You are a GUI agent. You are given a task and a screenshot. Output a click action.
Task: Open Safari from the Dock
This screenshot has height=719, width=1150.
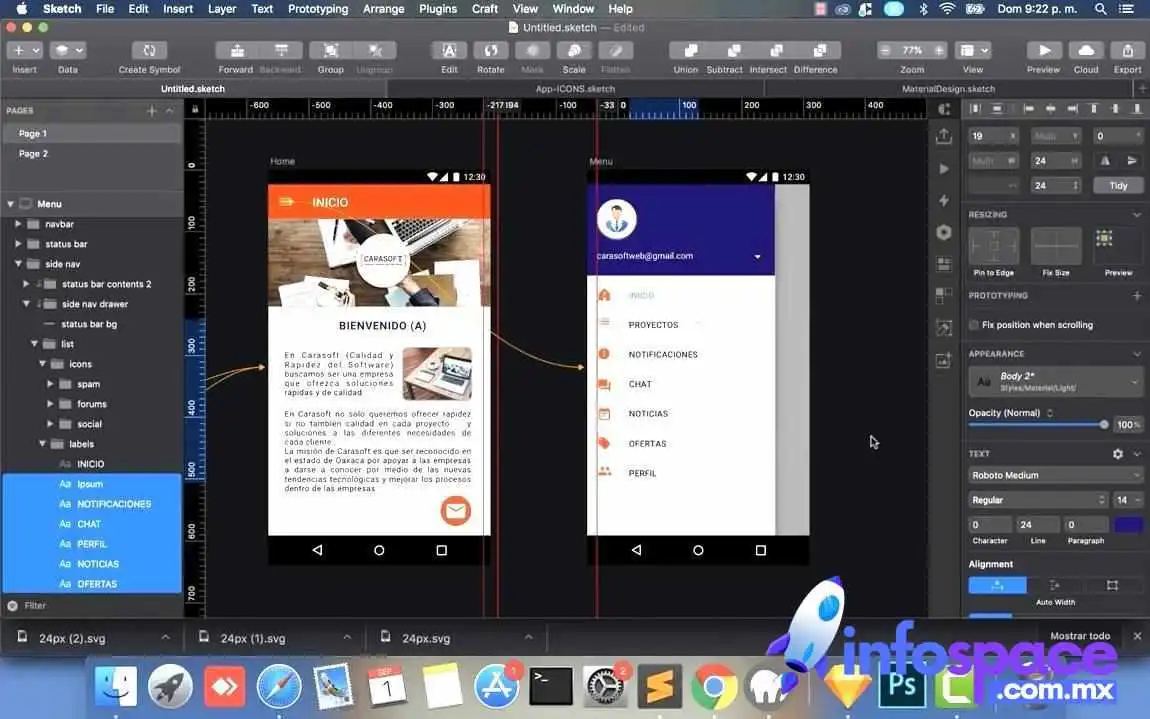[279, 687]
